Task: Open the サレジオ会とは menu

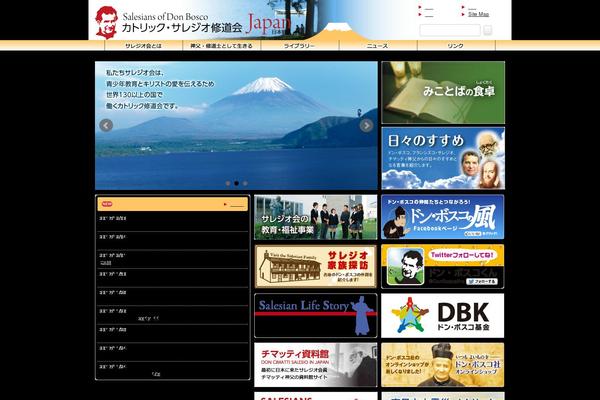Action: pos(143,46)
